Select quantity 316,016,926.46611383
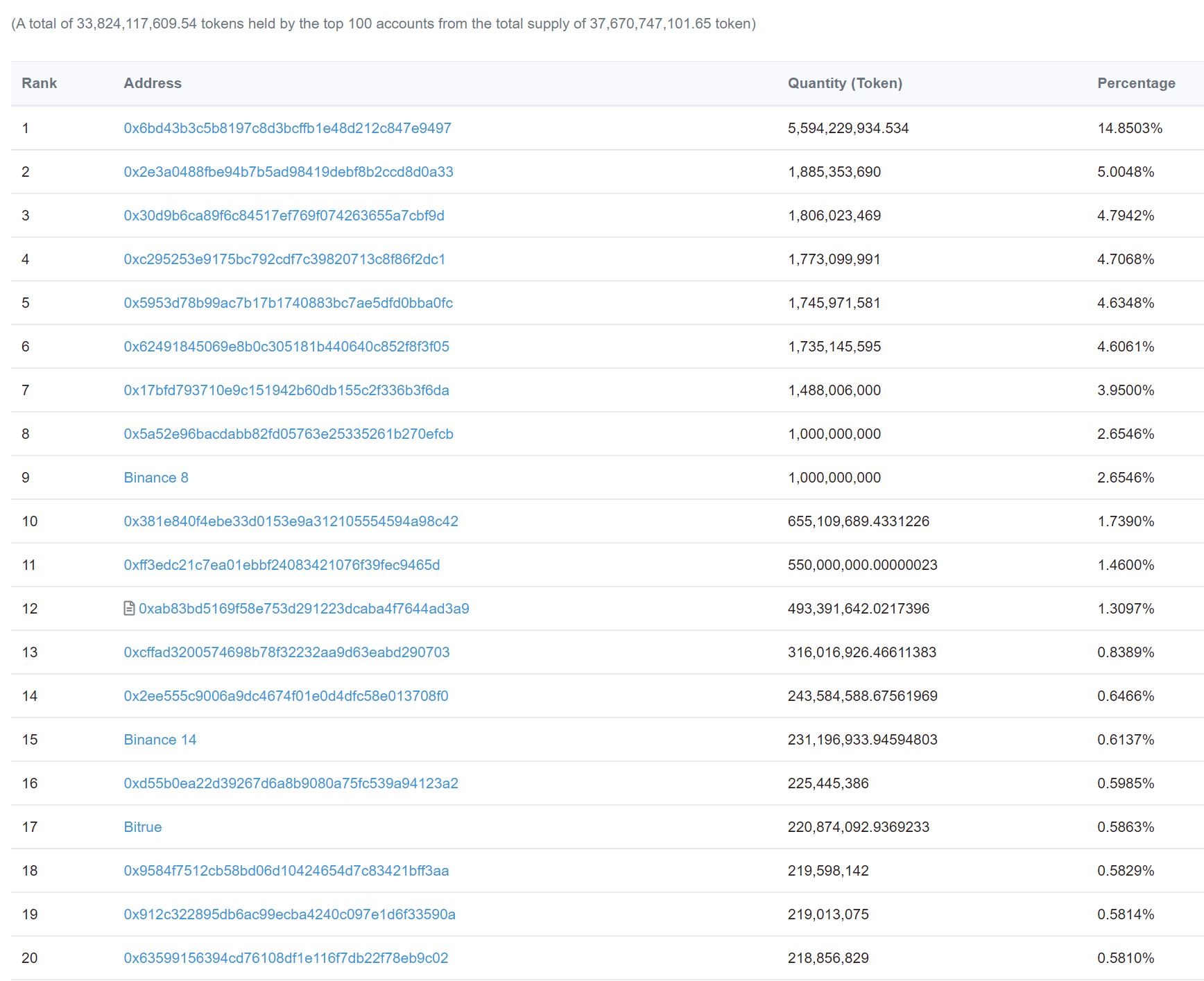Viewport: 1204px width, 981px height. [x=862, y=652]
